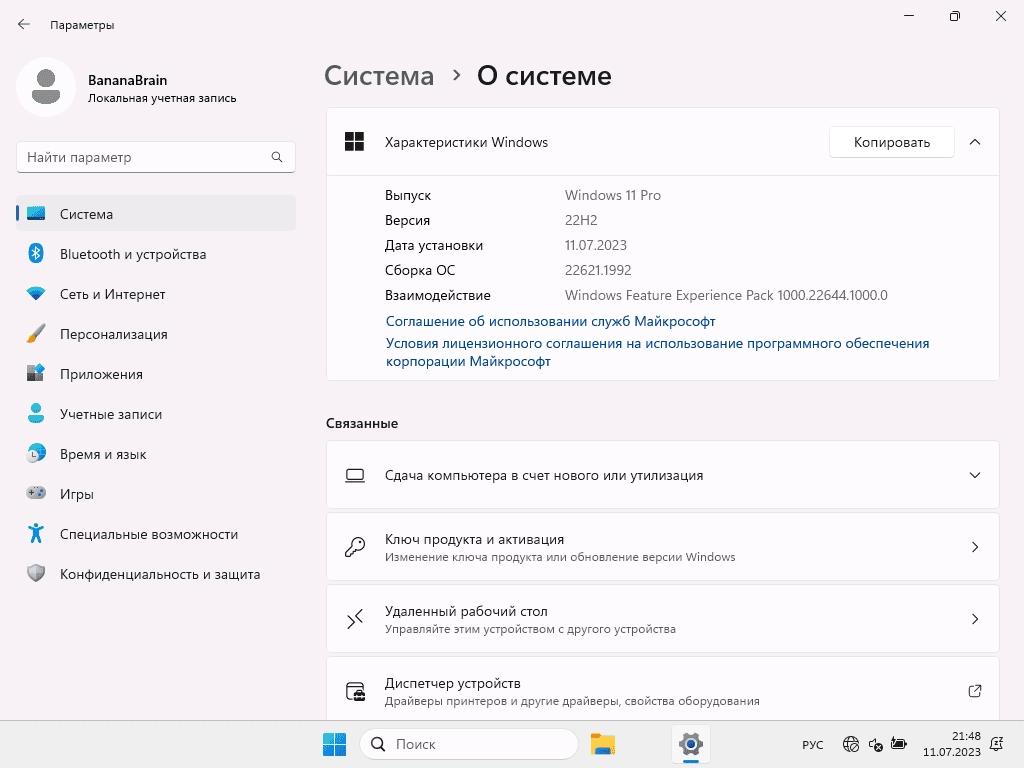Open Условия лицензионного соглашения link

coord(657,352)
